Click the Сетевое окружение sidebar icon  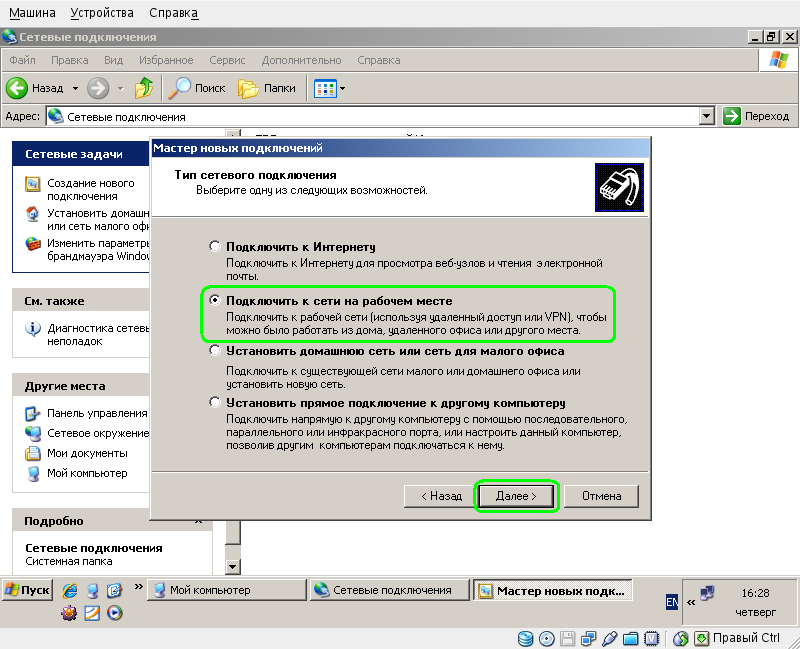pyautogui.click(x=33, y=433)
